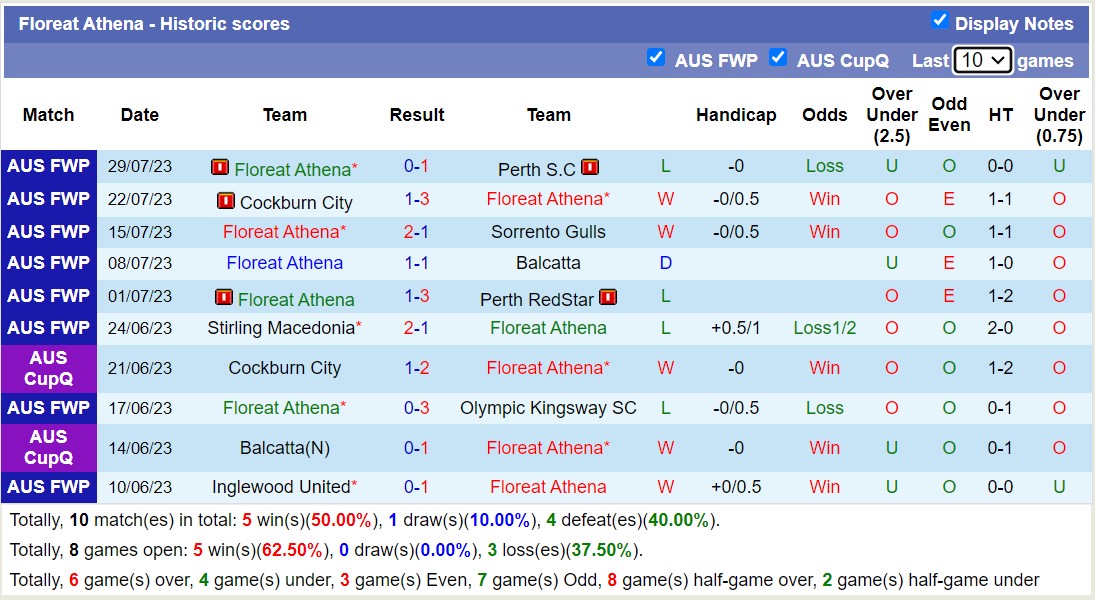Disable the AUS FWP filter checkbox
This screenshot has width=1095, height=600.
click(x=657, y=59)
